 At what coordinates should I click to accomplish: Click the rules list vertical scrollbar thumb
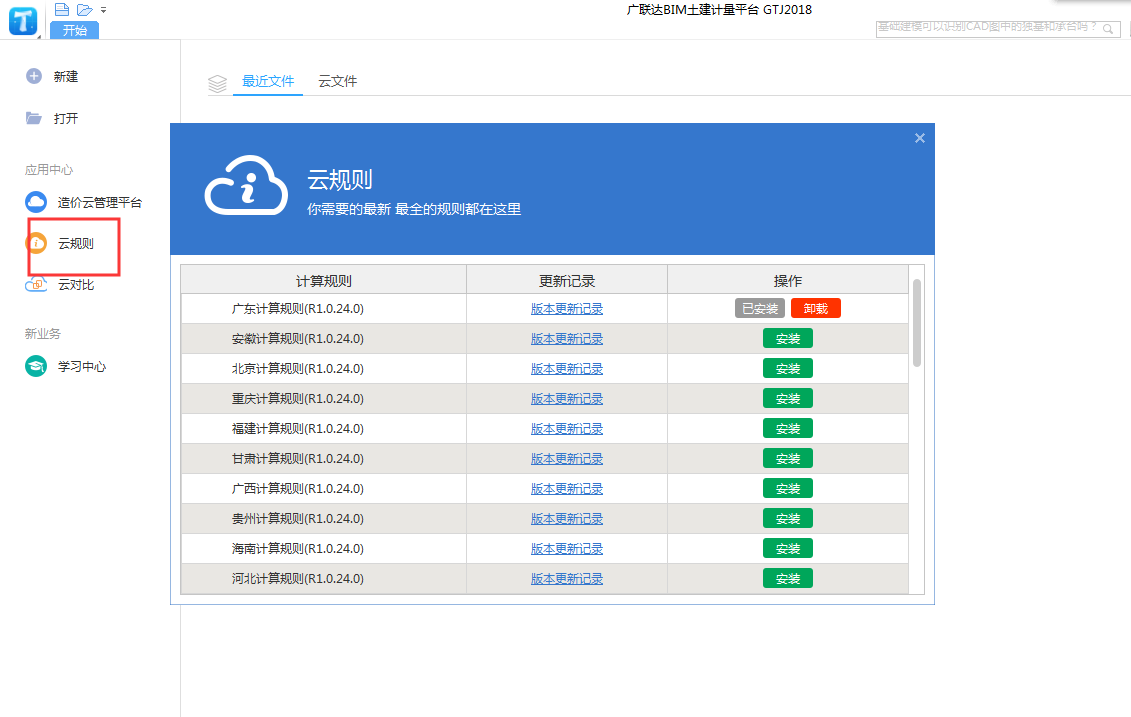point(917,322)
